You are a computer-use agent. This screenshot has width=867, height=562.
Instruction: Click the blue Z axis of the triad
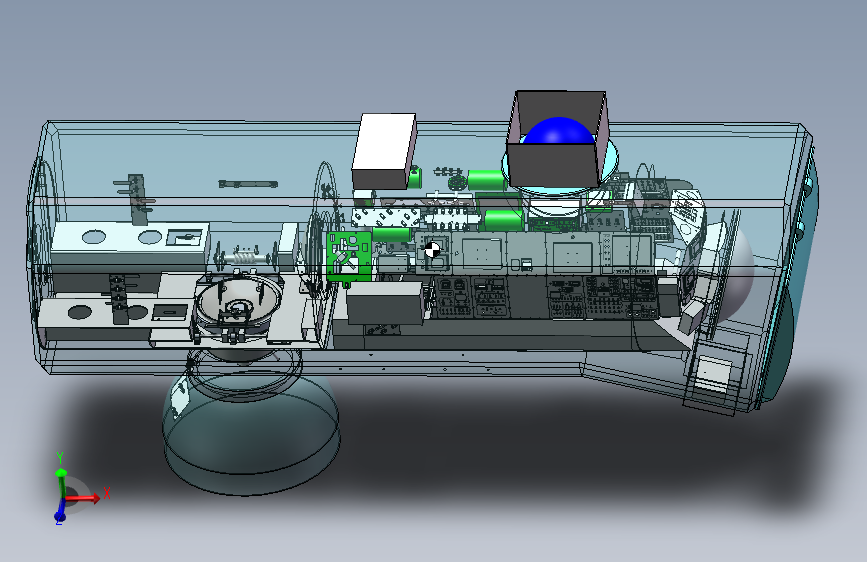(x=60, y=512)
